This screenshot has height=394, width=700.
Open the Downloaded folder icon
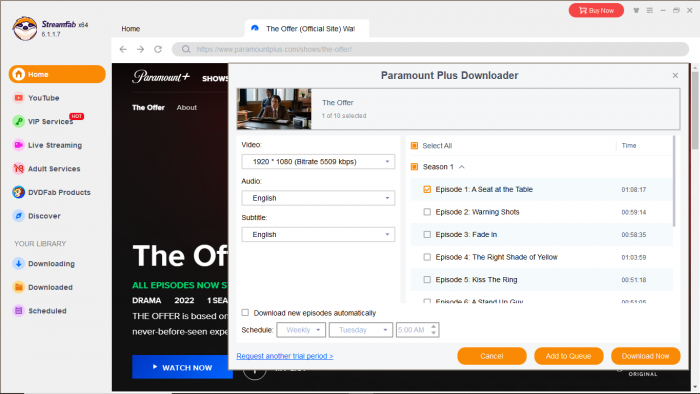[18, 287]
